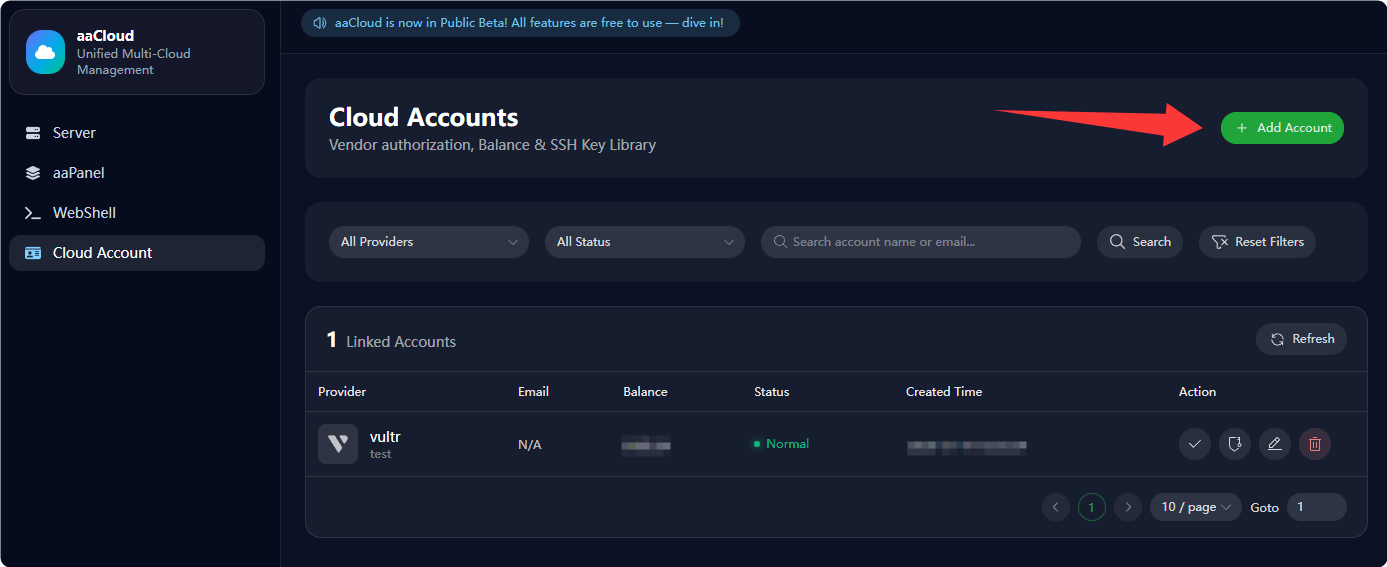Click the Email column header
The height and width of the screenshot is (567, 1387).
pyautogui.click(x=533, y=392)
